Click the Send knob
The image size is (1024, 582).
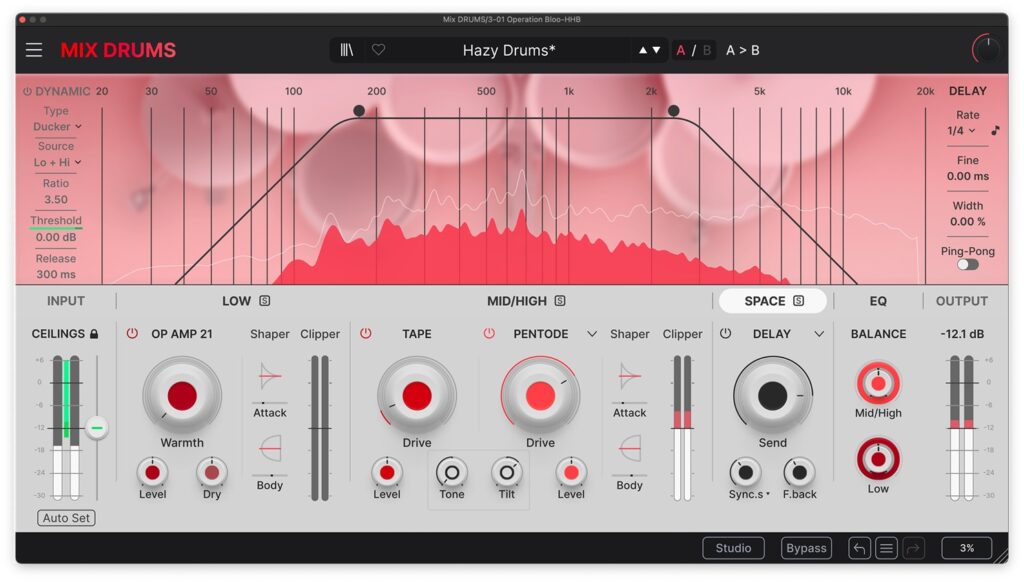coord(773,395)
